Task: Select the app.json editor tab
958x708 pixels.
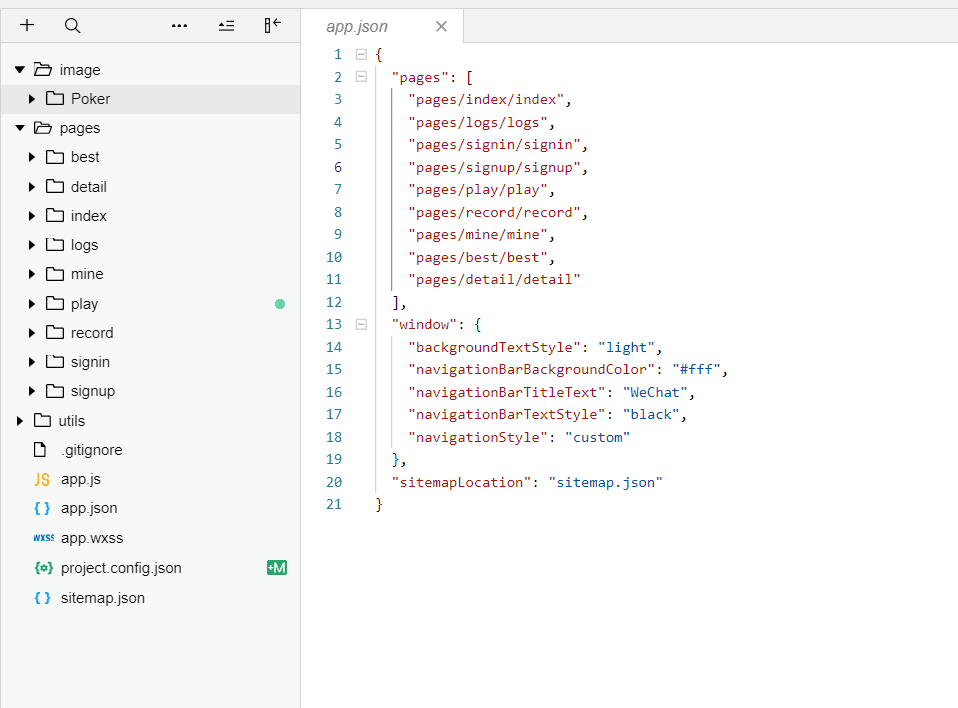Action: point(382,26)
